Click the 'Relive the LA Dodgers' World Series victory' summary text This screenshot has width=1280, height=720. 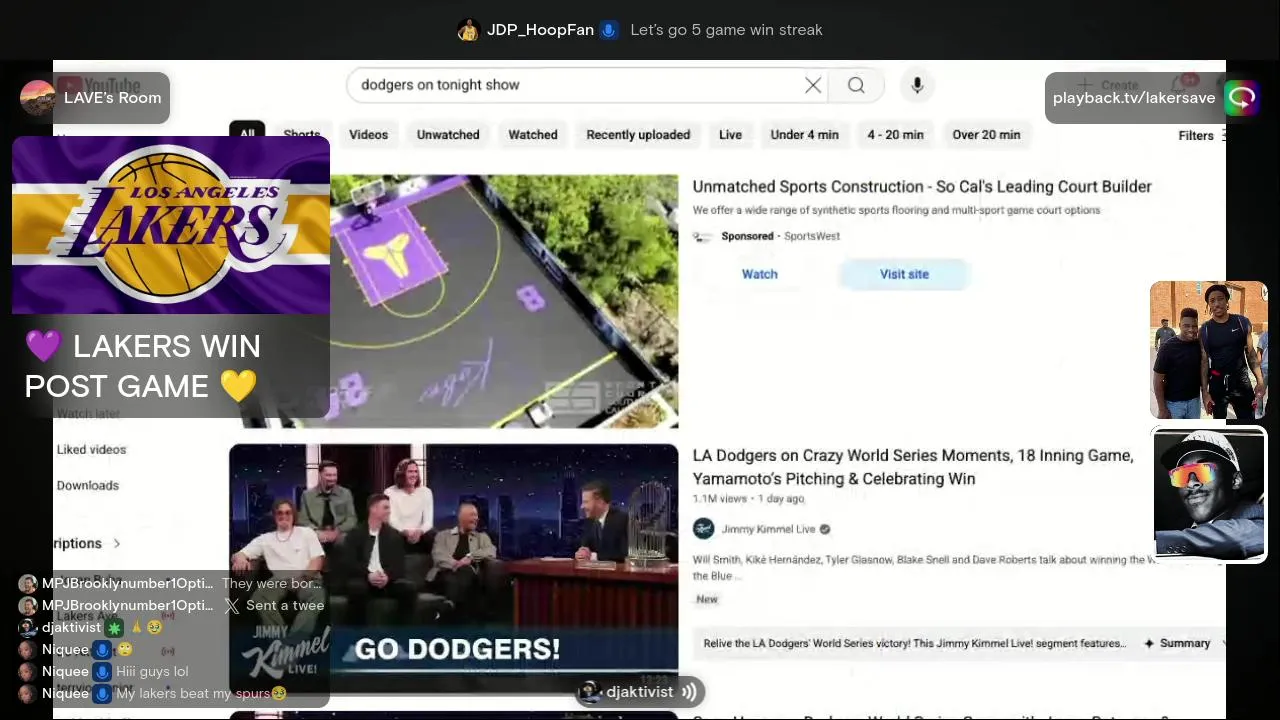tap(914, 643)
